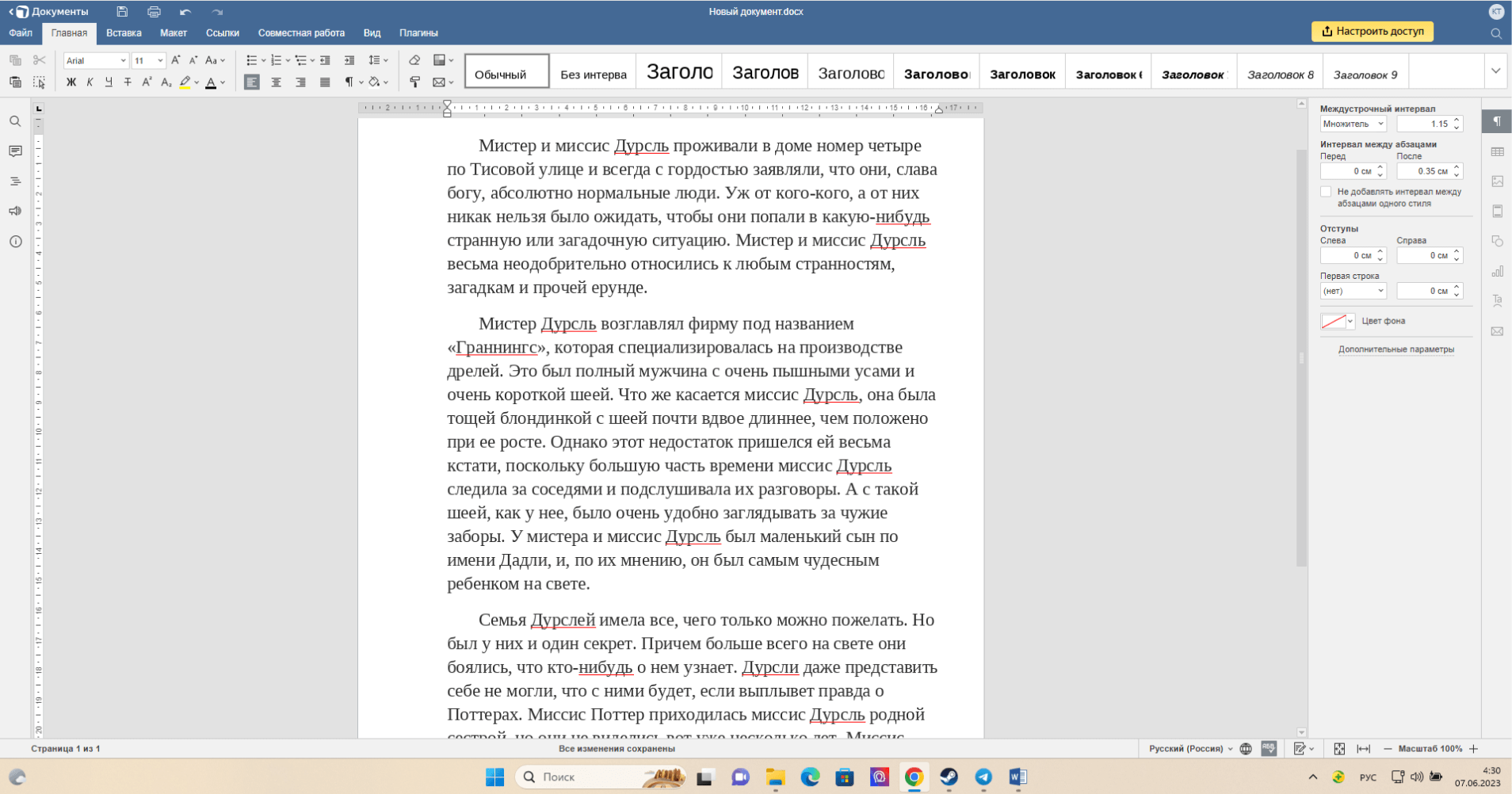This screenshot has width=1512, height=794.
Task: Select the copy style paint roller
Action: (x=414, y=82)
